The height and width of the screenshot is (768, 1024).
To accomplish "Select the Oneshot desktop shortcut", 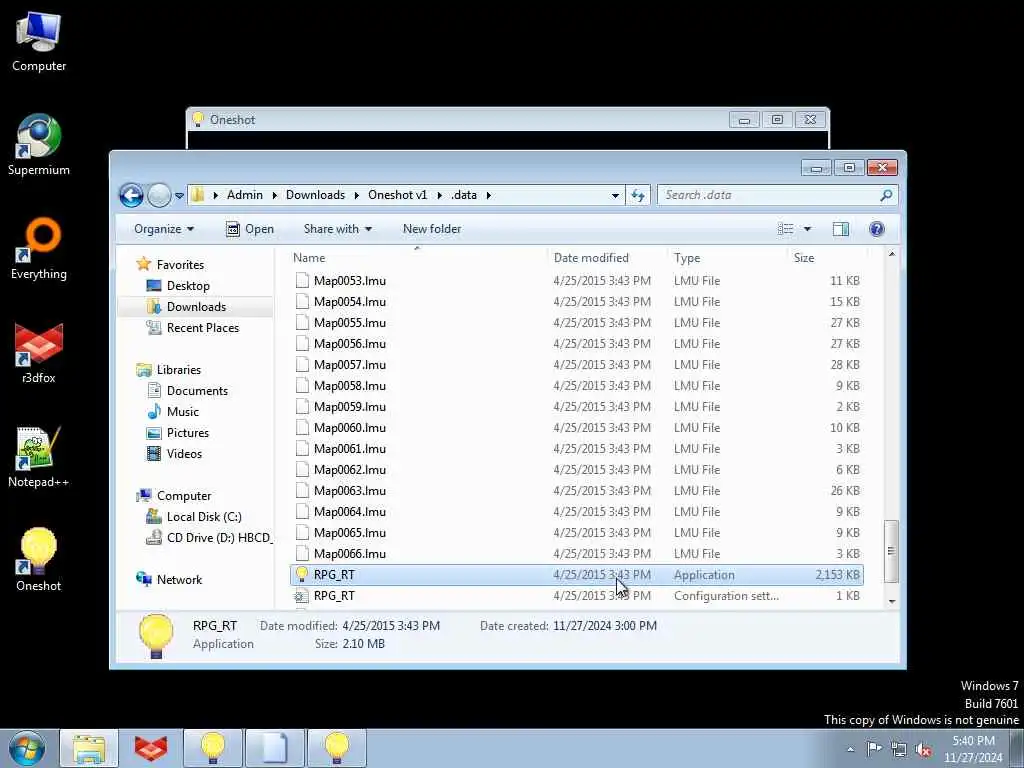I will 39,560.
